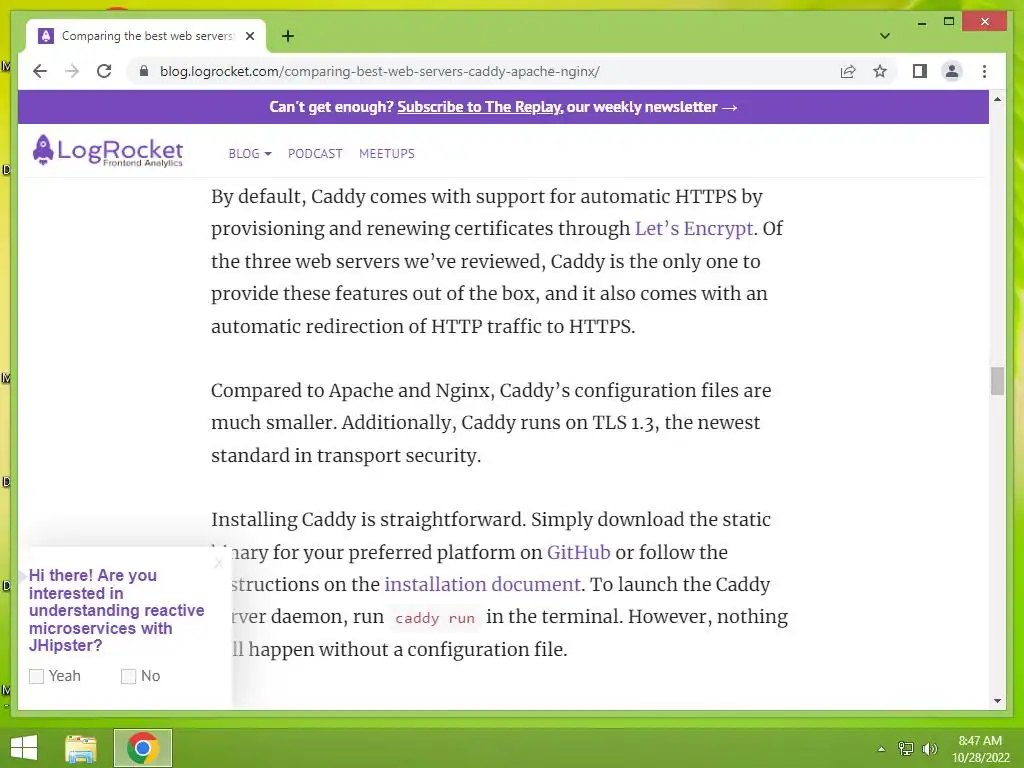View site information padlock icon

pyautogui.click(x=144, y=71)
